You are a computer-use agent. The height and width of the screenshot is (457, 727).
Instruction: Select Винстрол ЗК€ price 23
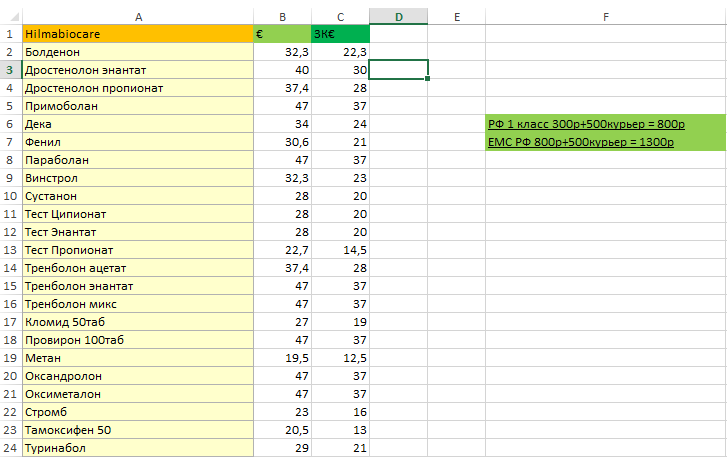pos(340,178)
